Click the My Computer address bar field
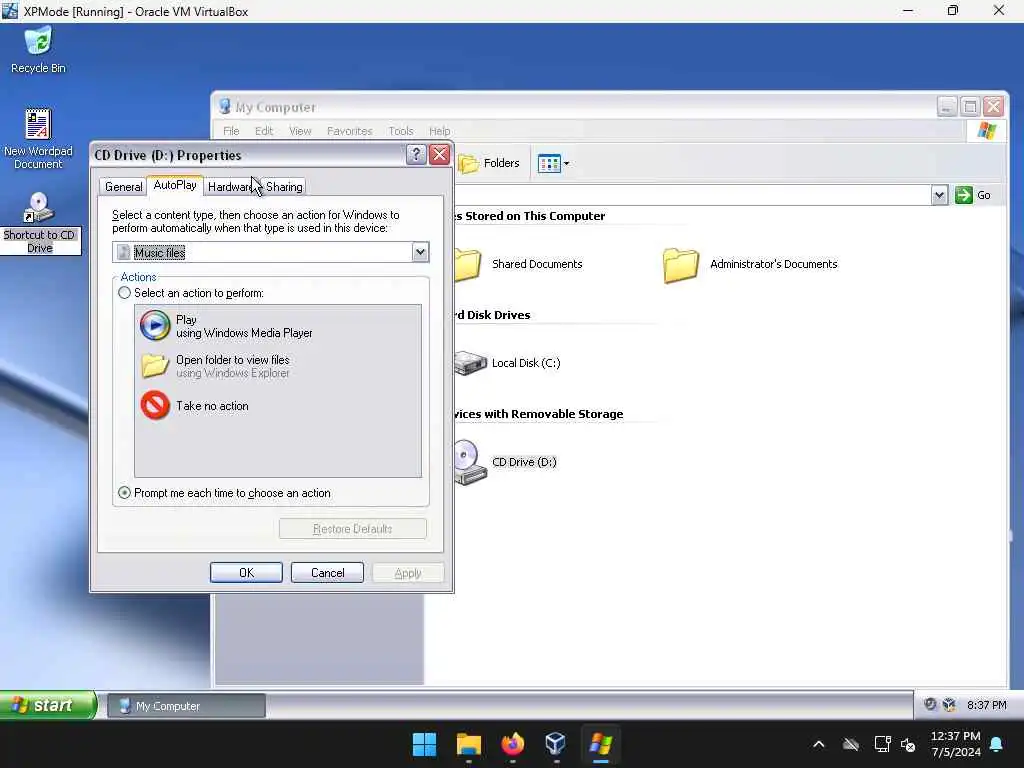 tap(692, 195)
